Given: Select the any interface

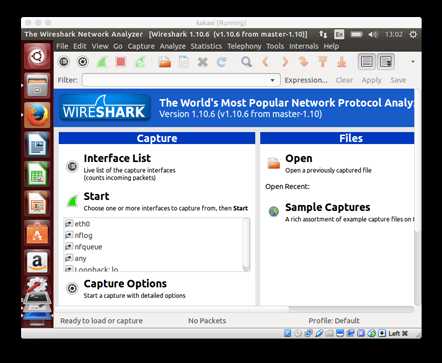Looking at the screenshot, I should pos(80,258).
